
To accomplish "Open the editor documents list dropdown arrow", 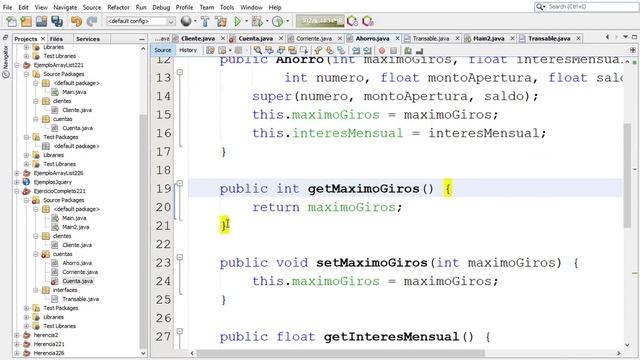I will (x=625, y=37).
